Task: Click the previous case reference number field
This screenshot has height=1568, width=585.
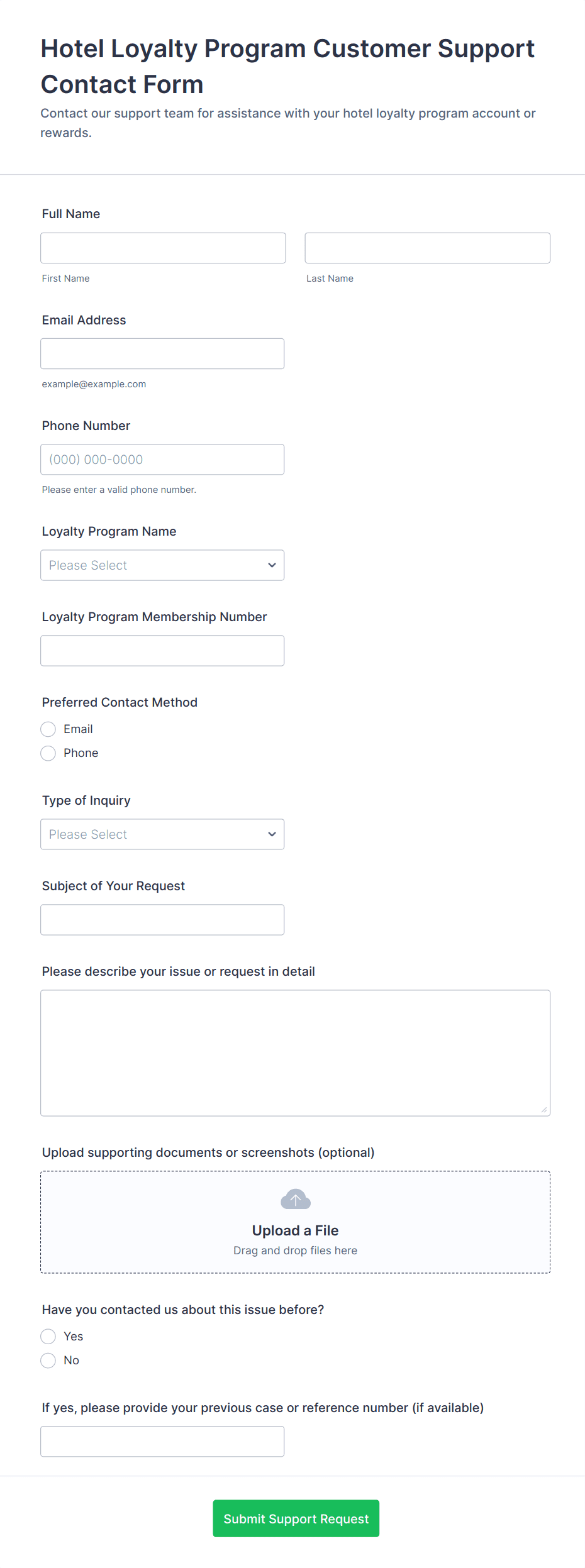Action: [162, 1442]
